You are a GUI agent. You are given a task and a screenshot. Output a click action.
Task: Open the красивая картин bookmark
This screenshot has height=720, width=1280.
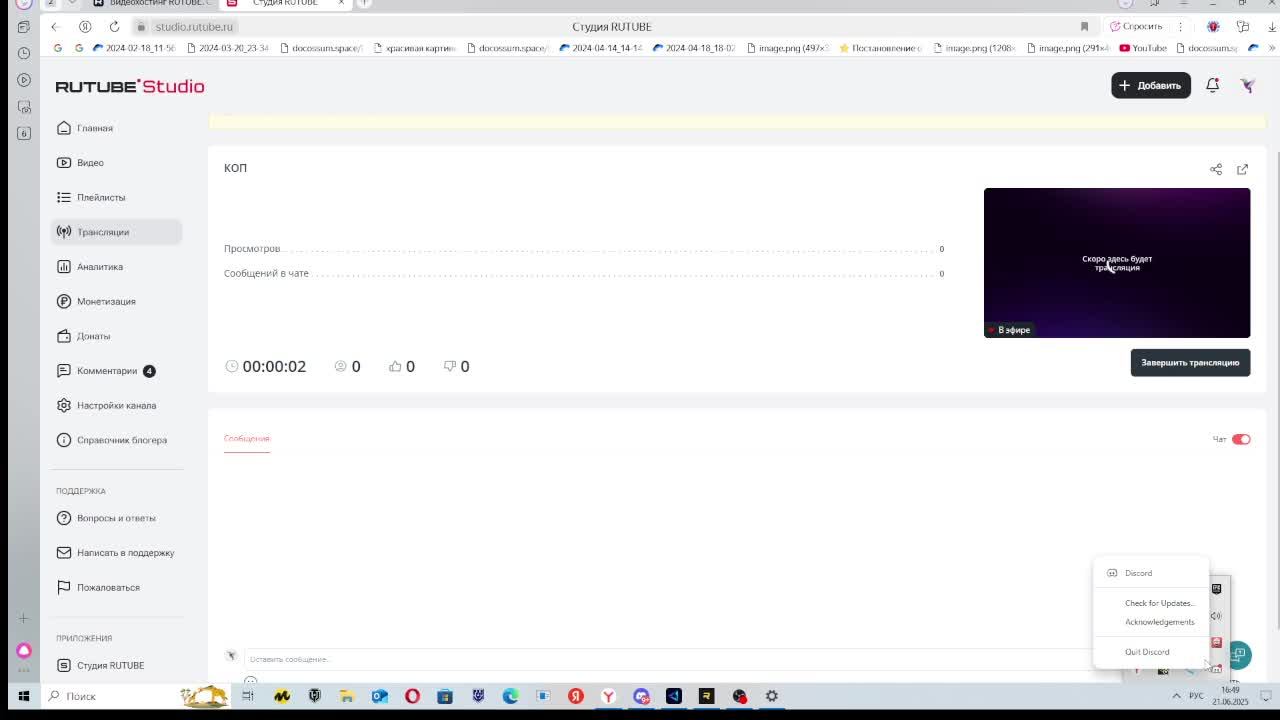point(414,48)
